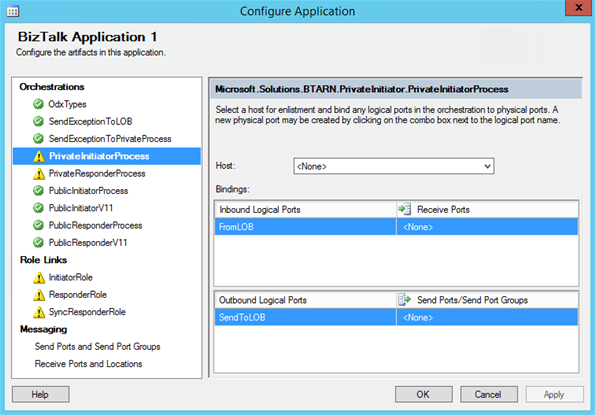Click the Cancel button
Screen dimensions: 595x415
[x=489, y=395]
